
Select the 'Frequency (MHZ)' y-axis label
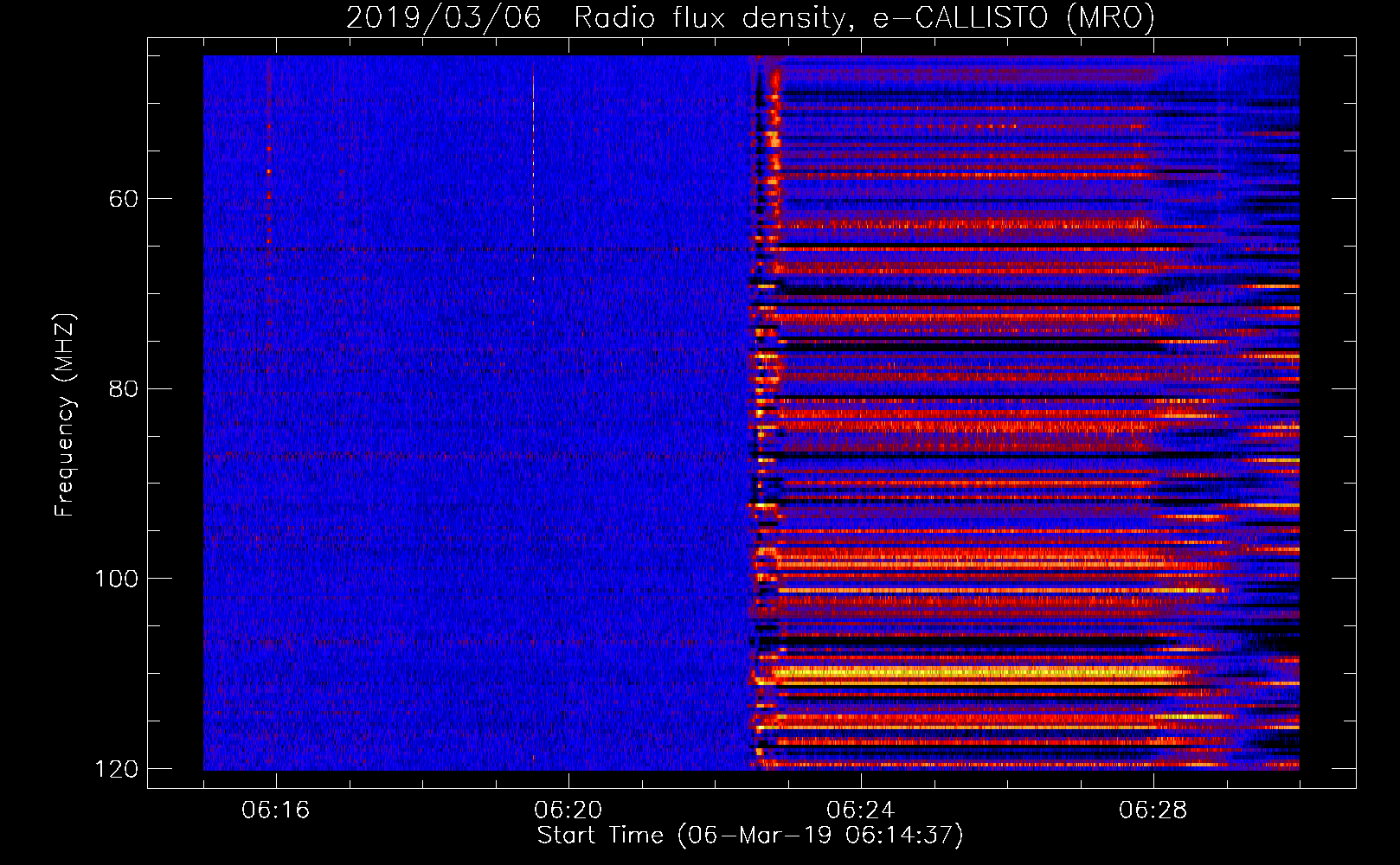pos(65,414)
